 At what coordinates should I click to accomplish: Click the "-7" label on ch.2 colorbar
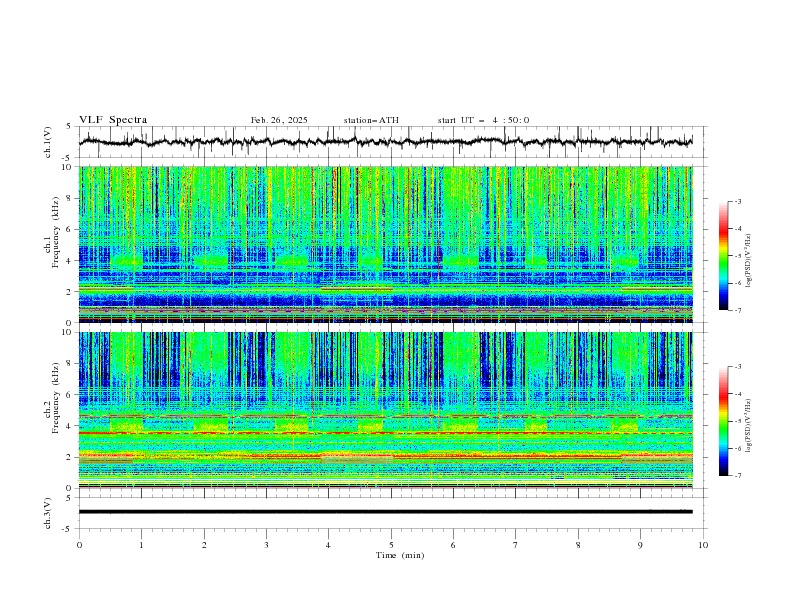pyautogui.click(x=738, y=476)
